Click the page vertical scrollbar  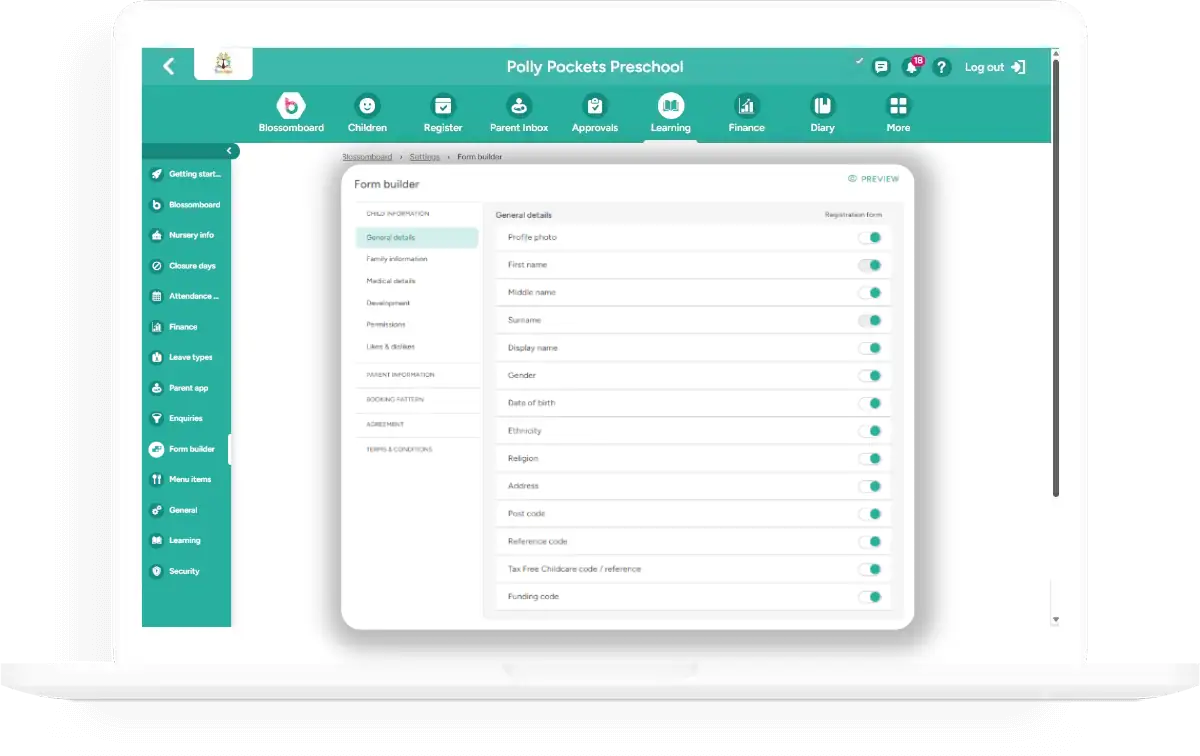(x=1056, y=300)
